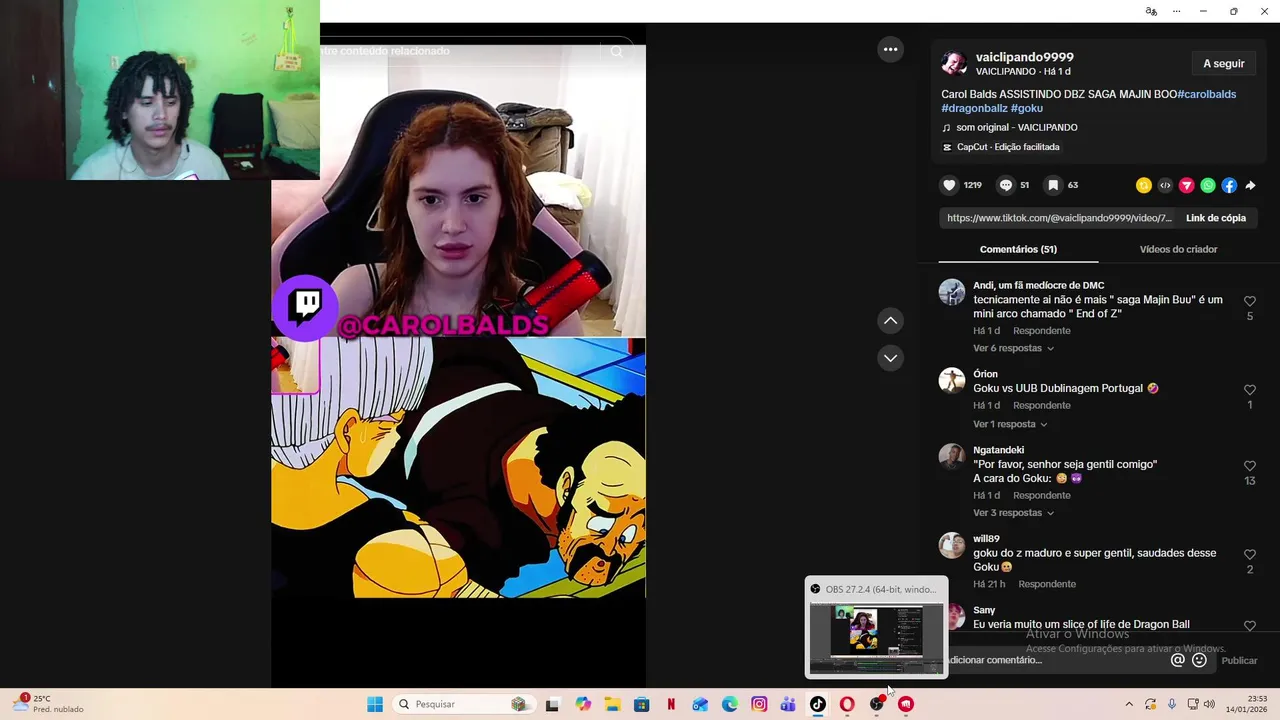Viewport: 1280px width, 720px height.
Task: Click the taskbar Pesquisar search box
Action: 464,704
